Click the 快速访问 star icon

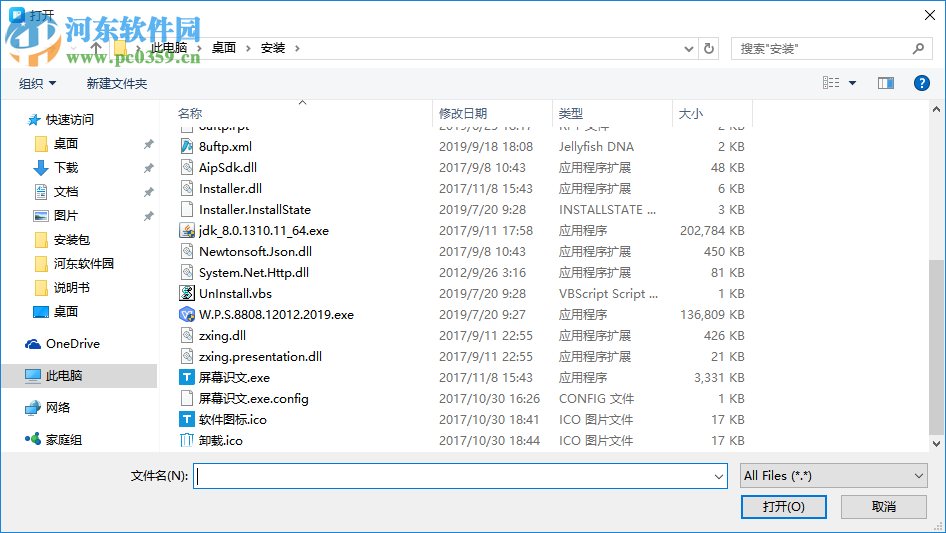click(x=33, y=120)
